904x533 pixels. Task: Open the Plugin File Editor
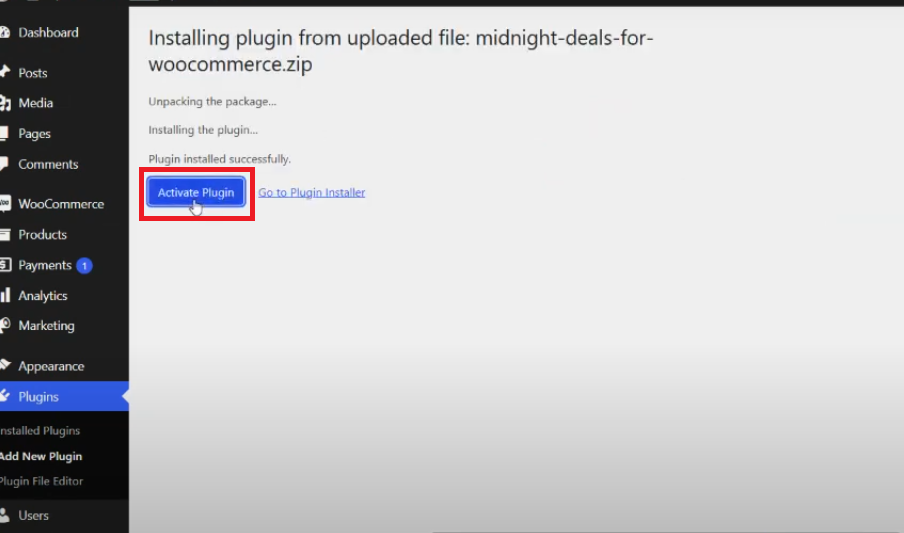tap(42, 481)
